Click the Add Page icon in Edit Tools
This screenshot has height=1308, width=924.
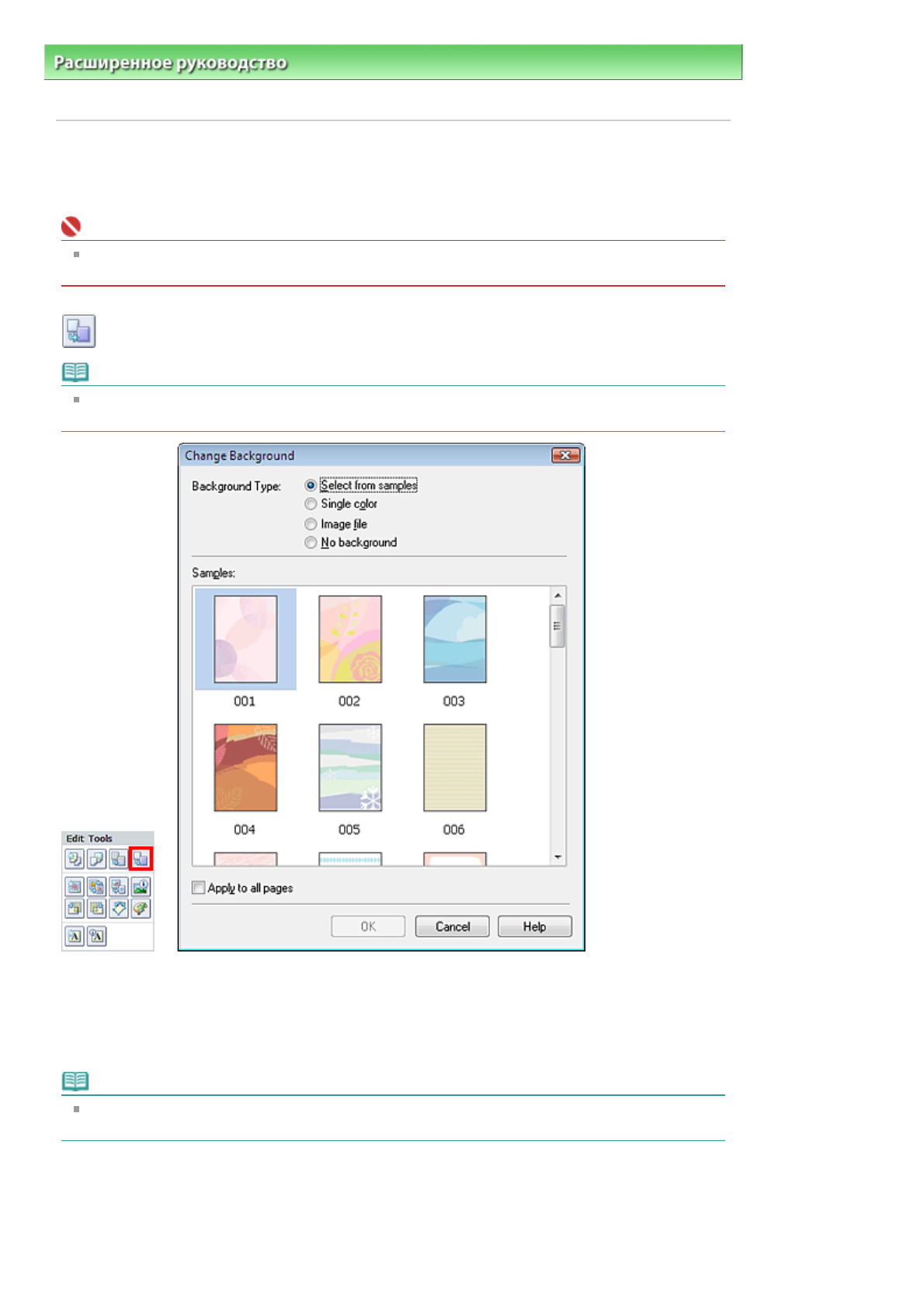tap(75, 859)
